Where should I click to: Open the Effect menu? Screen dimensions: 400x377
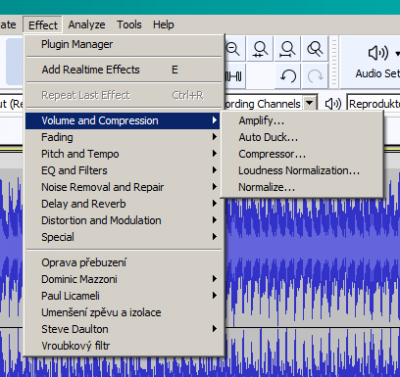pyautogui.click(x=43, y=25)
